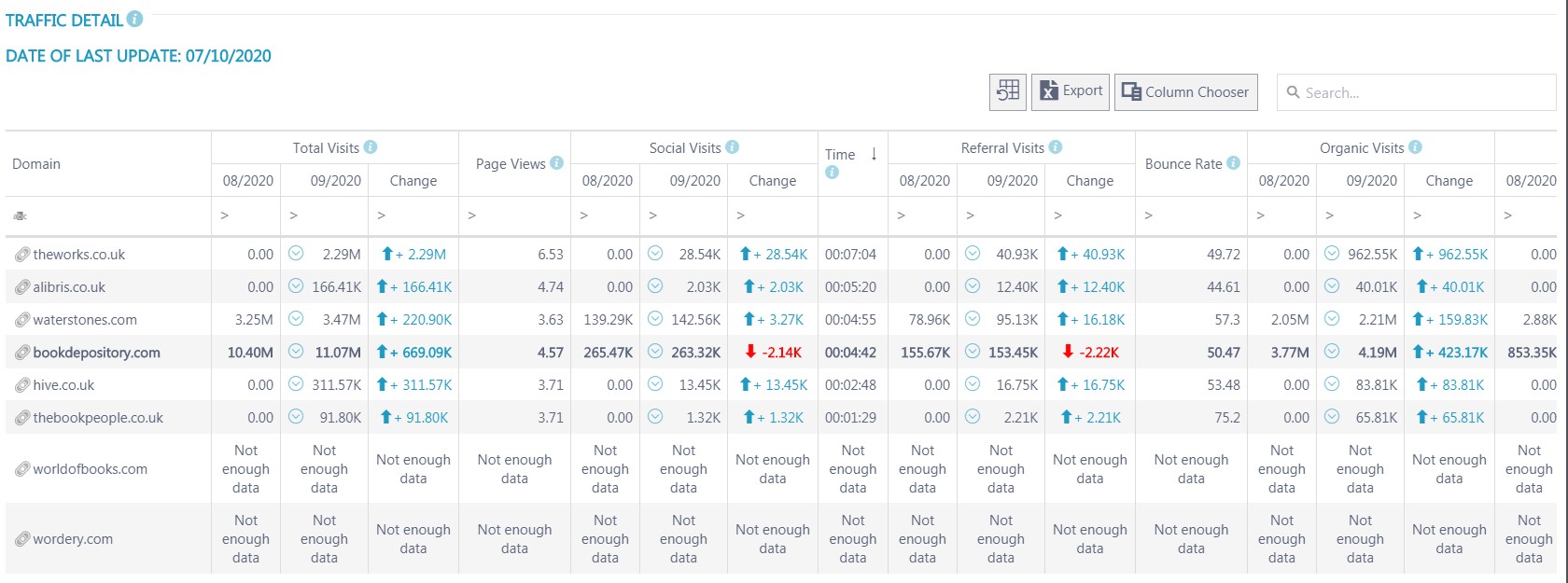Click the link icon beside waterstones.com
The width and height of the screenshot is (1568, 583).
click(22, 320)
